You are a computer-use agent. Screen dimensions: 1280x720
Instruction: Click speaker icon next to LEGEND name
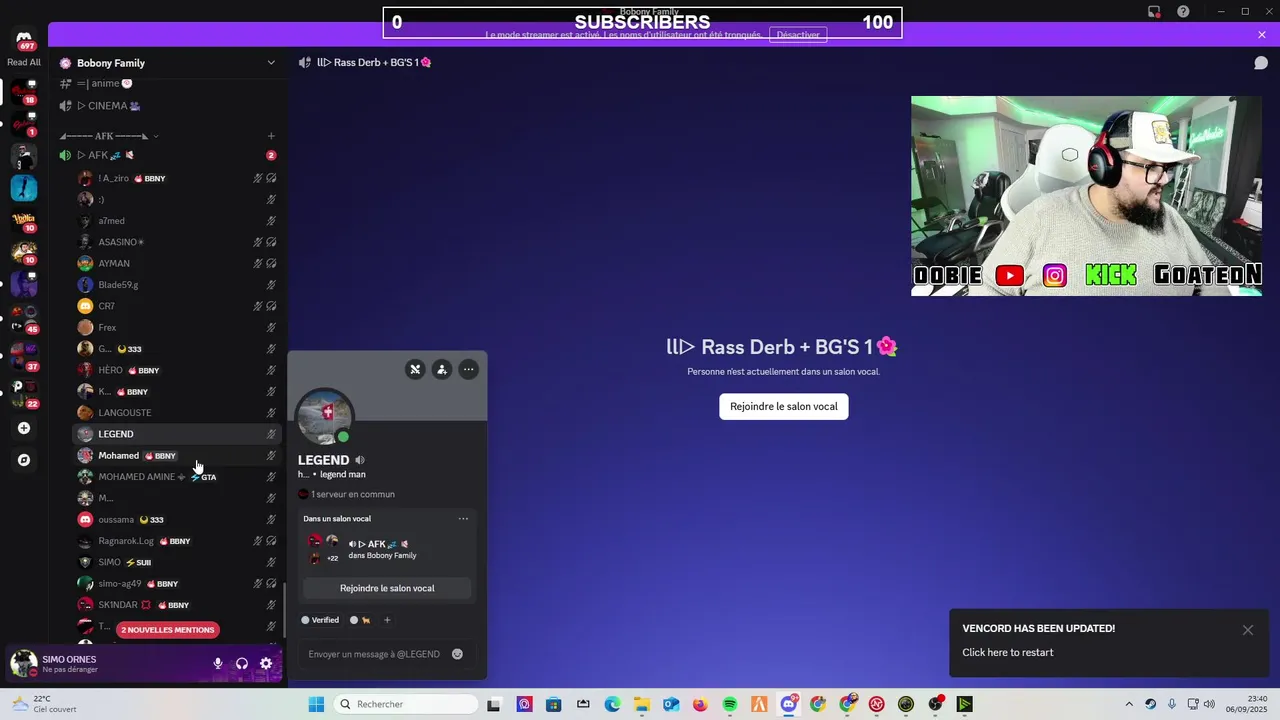tap(360, 460)
